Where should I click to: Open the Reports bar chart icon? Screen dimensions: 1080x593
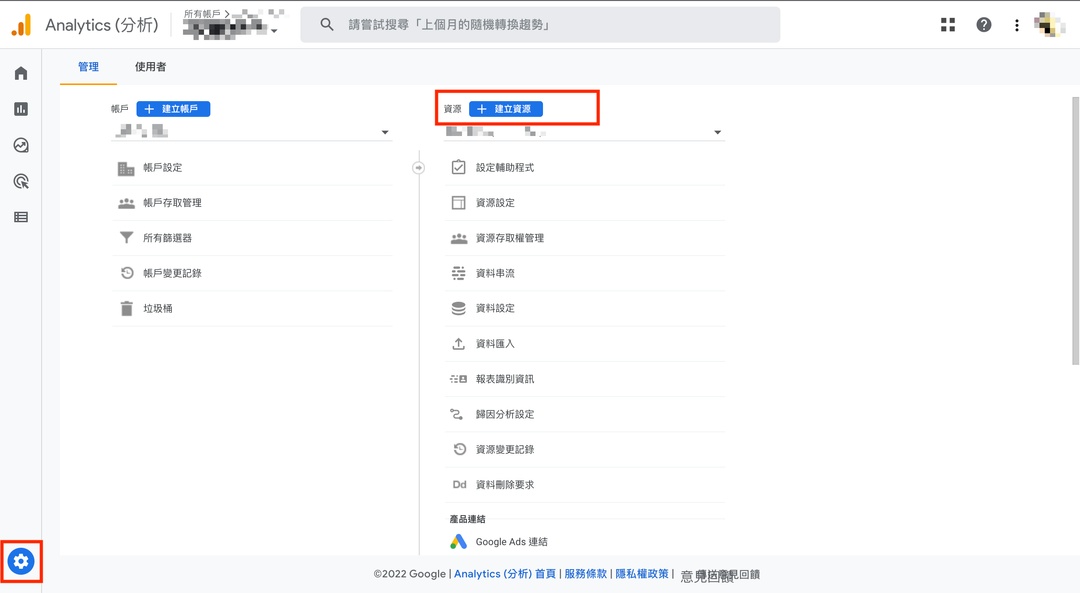pos(21,109)
